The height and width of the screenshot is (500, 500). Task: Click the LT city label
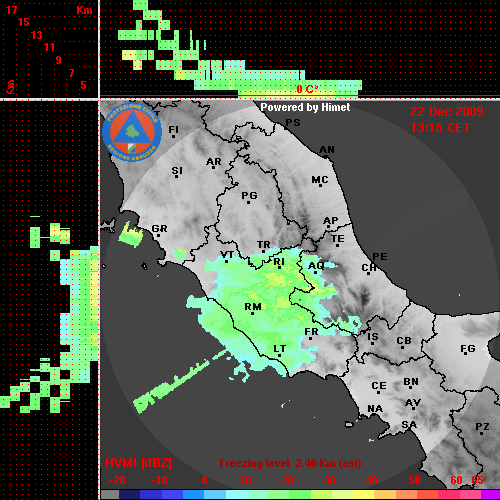279,349
